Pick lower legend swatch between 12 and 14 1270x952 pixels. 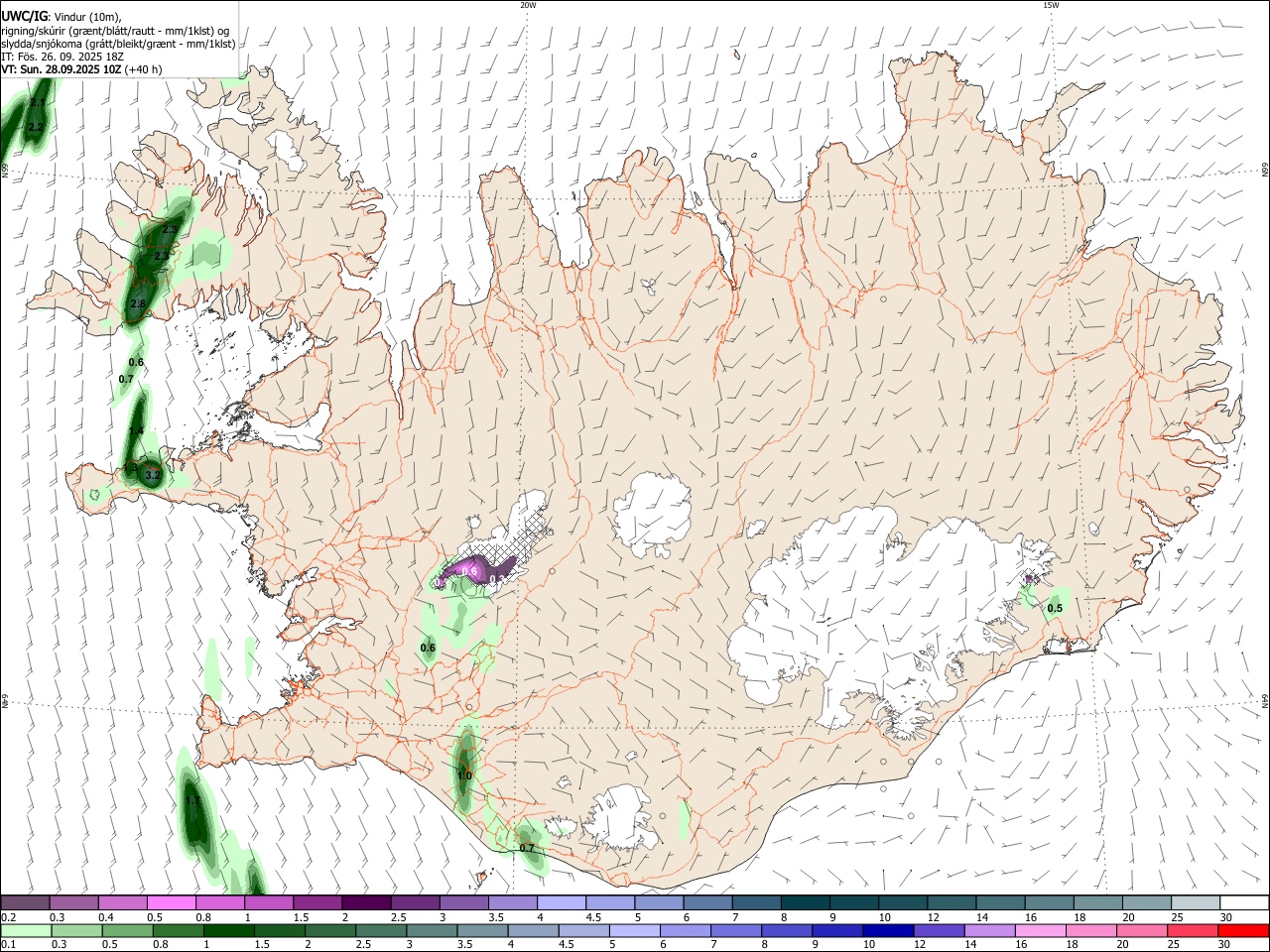(x=938, y=930)
